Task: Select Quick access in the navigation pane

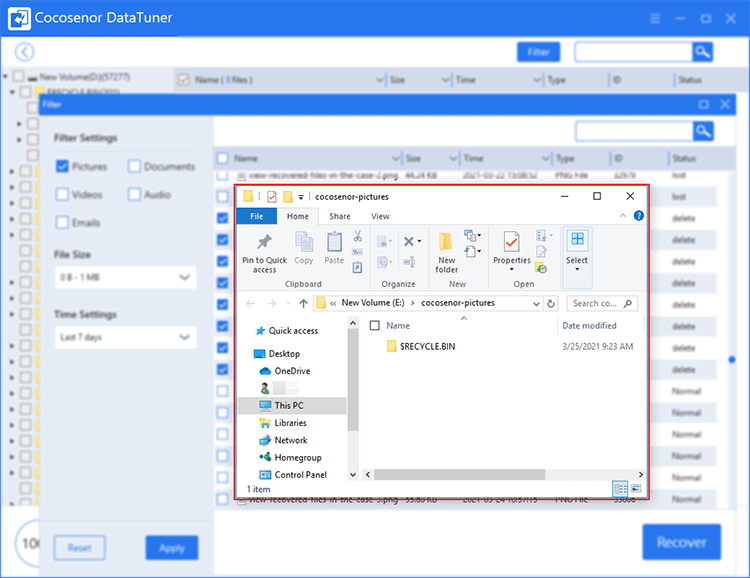Action: click(x=292, y=331)
